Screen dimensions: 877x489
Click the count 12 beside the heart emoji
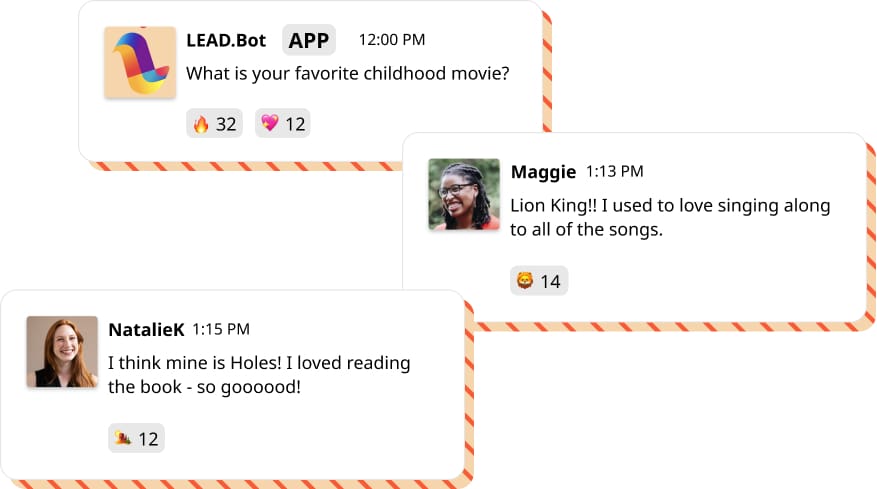tap(295, 124)
